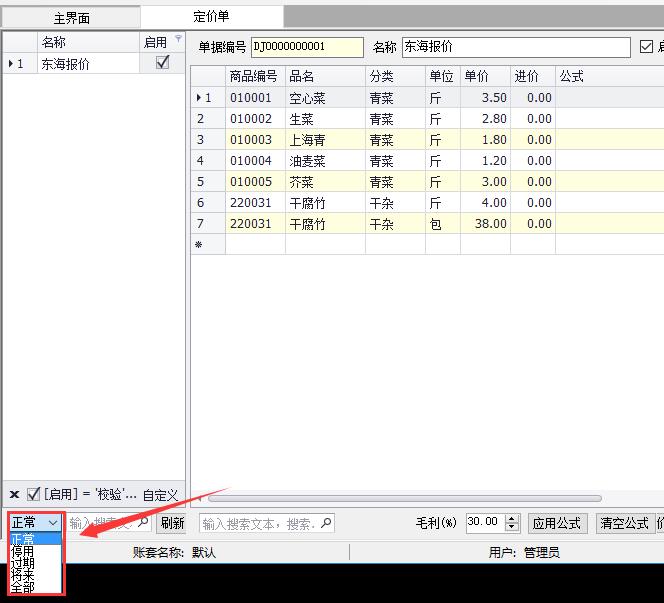Click row header number 6 in the grid
The width and height of the screenshot is (664, 603).
point(208,202)
